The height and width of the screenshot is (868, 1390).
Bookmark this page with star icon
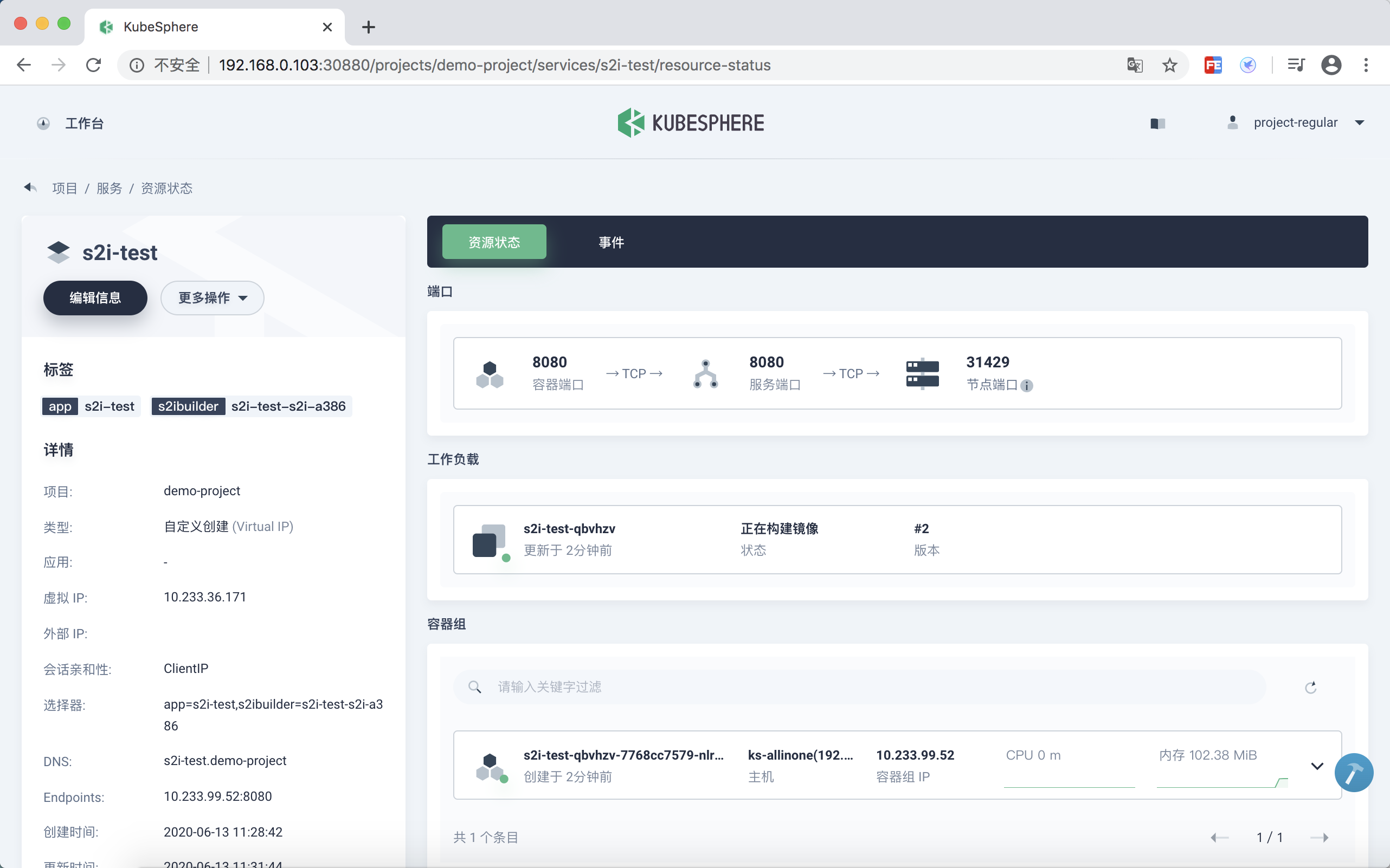[x=1169, y=65]
